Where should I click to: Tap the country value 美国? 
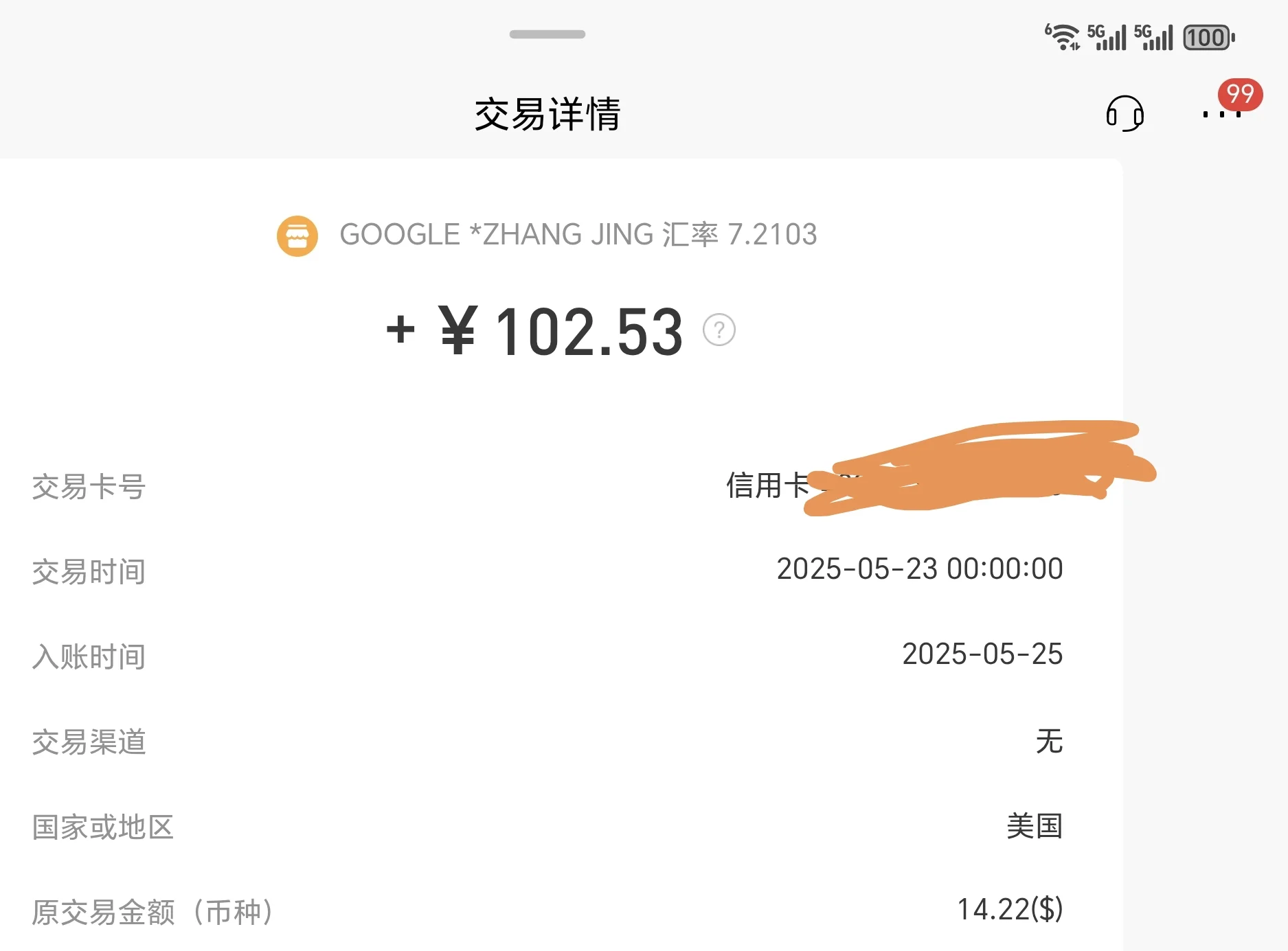click(1035, 826)
